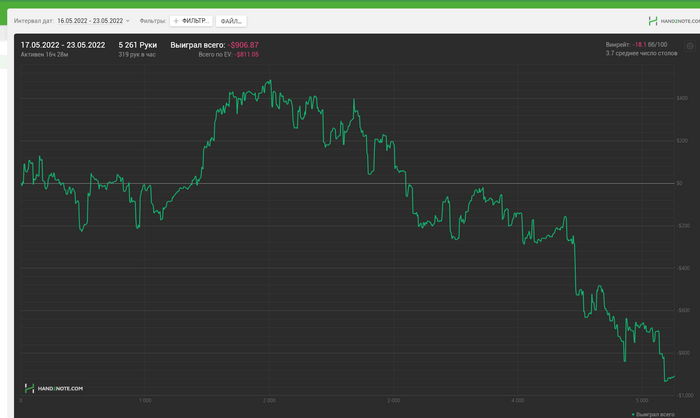Click the 5 261 Руки hands count
The width and height of the screenshot is (700, 418).
coord(138,45)
